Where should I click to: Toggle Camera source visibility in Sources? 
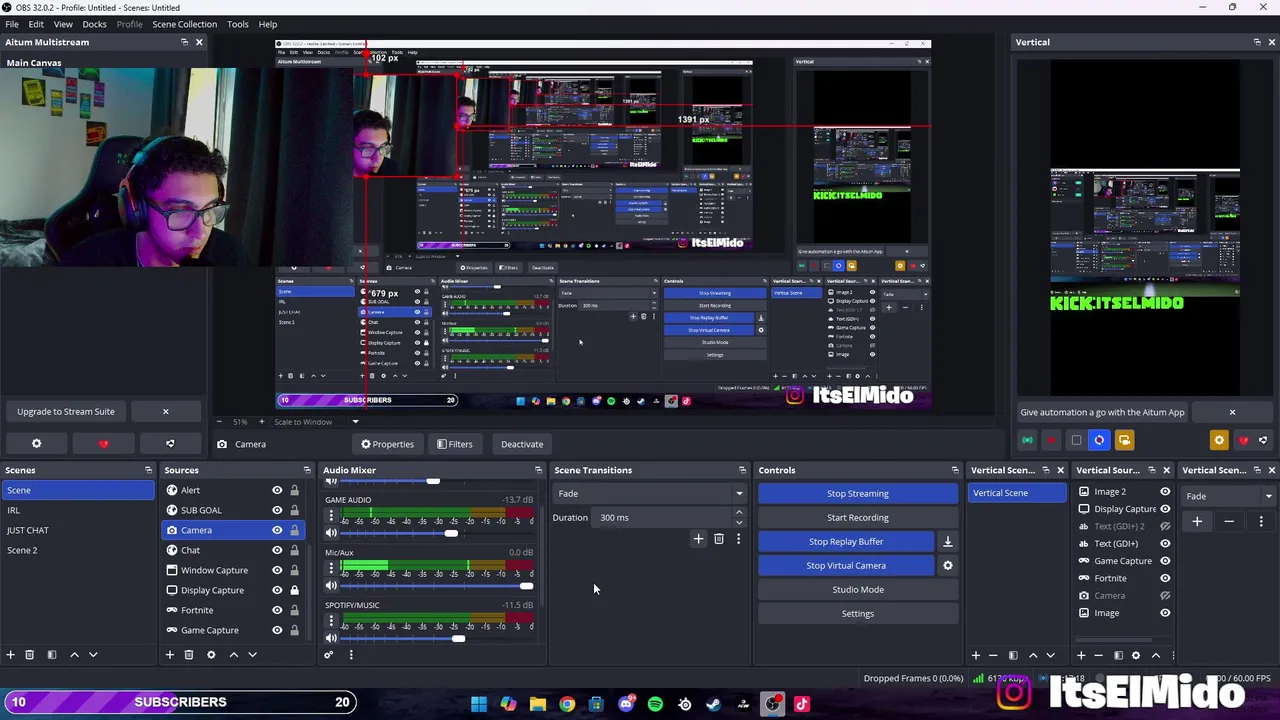(x=277, y=530)
